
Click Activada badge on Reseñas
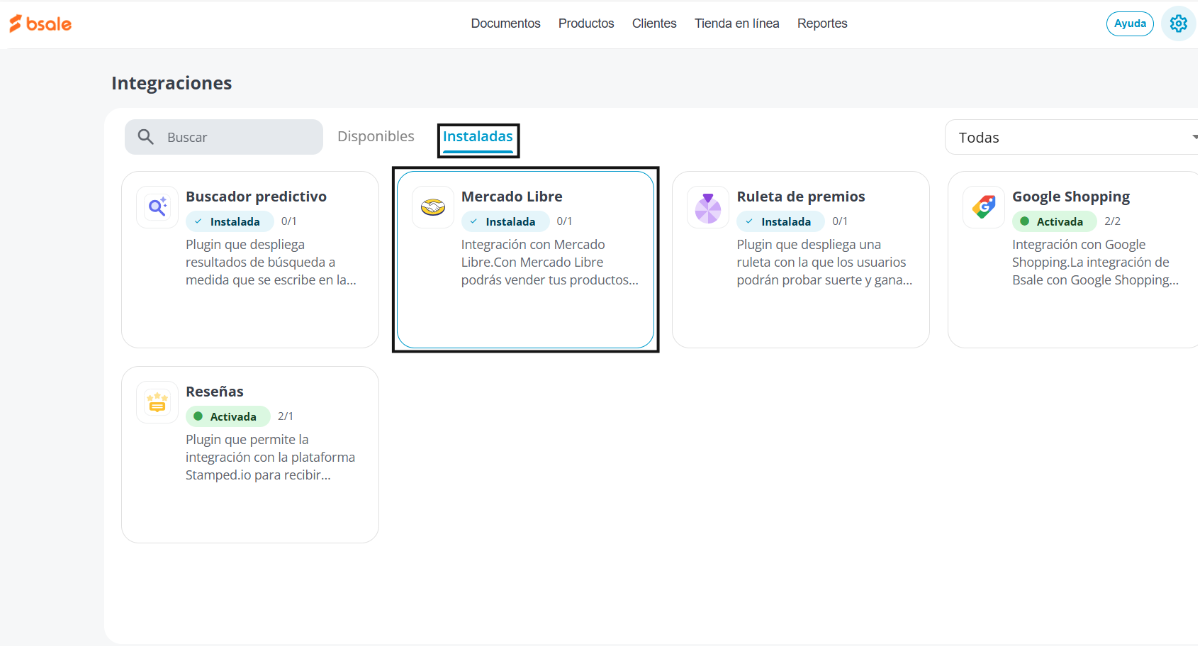[228, 416]
